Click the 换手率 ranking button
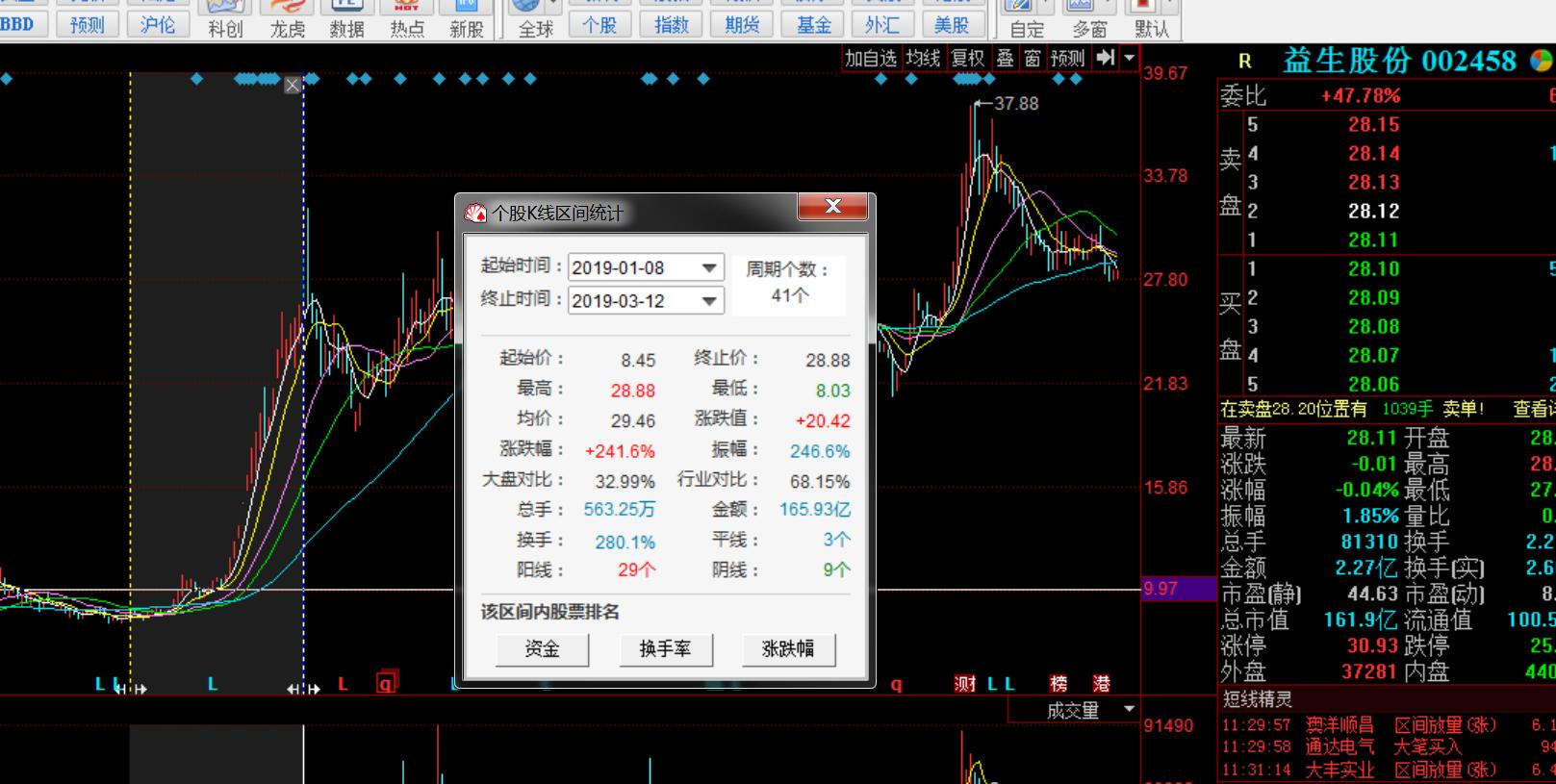Viewport: 1556px width, 784px height. coord(665,649)
